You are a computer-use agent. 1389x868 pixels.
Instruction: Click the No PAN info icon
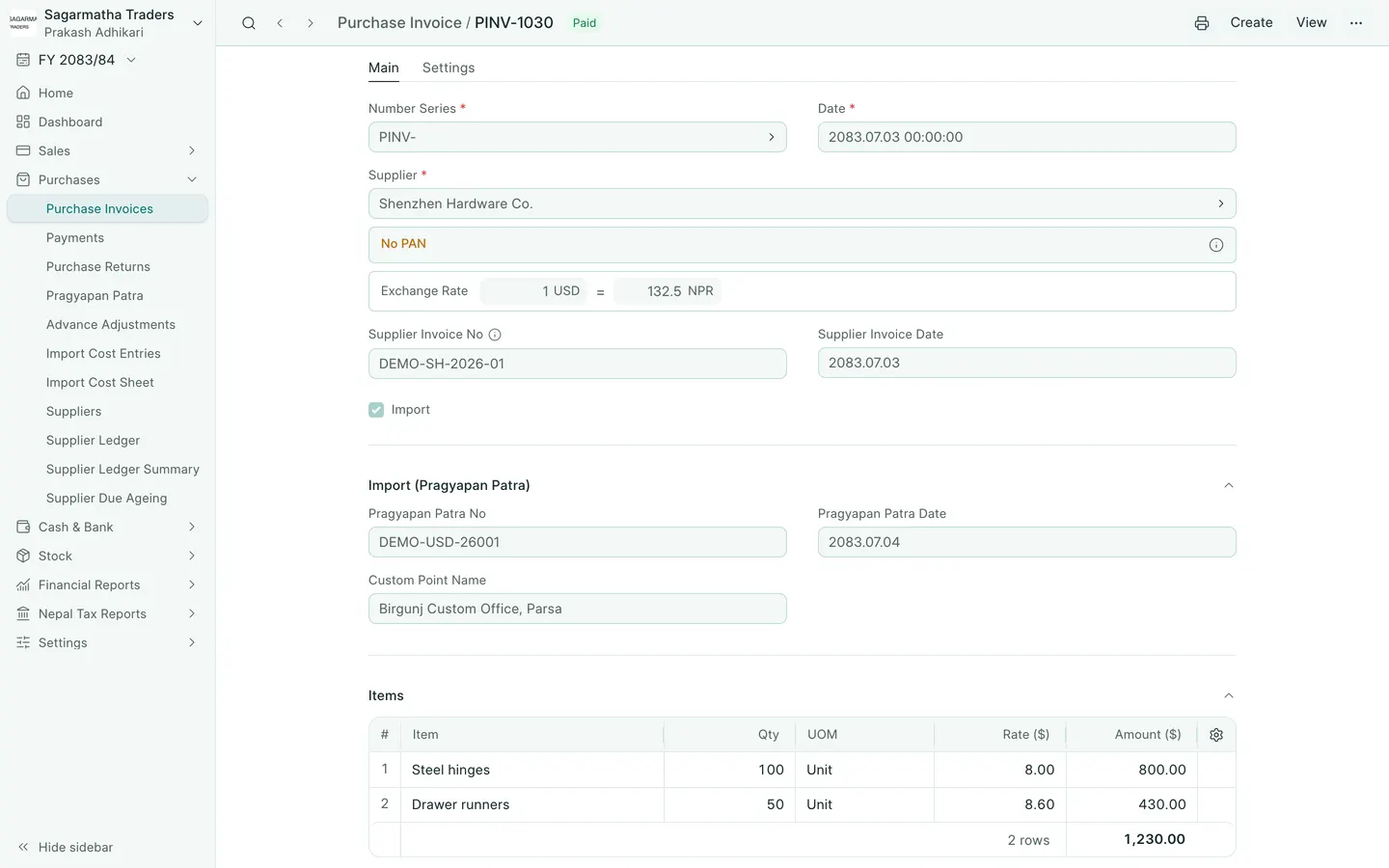click(x=1216, y=245)
